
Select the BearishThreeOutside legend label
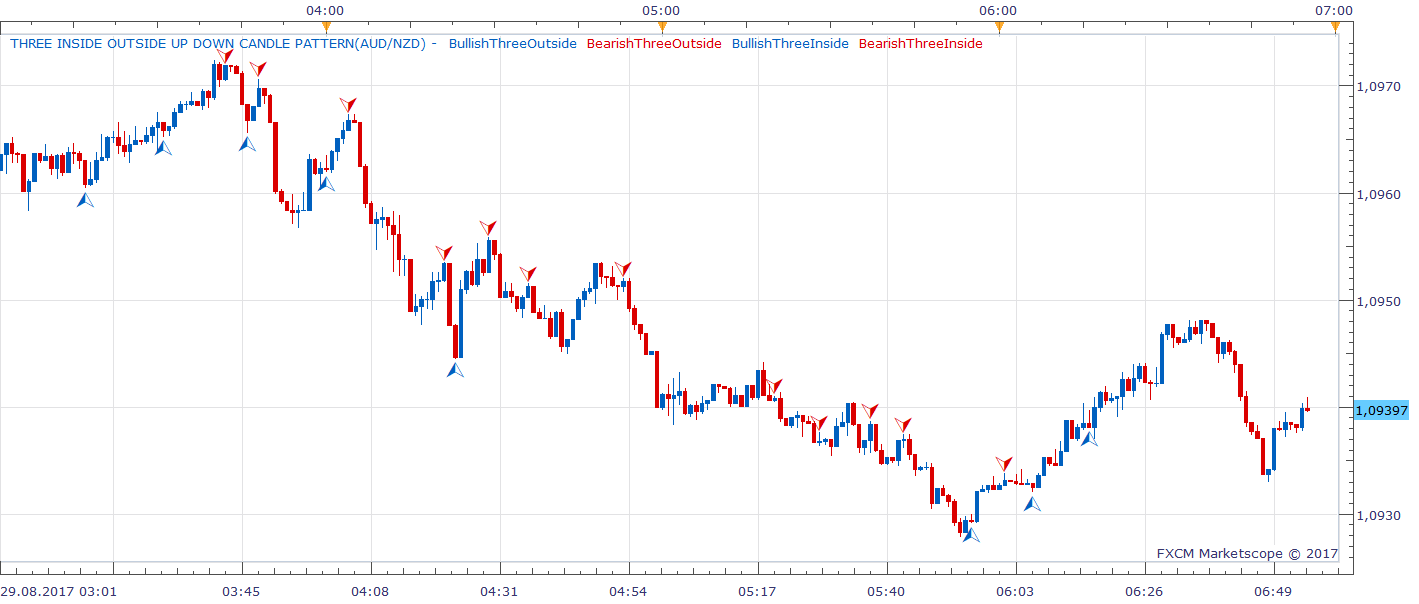tap(654, 44)
